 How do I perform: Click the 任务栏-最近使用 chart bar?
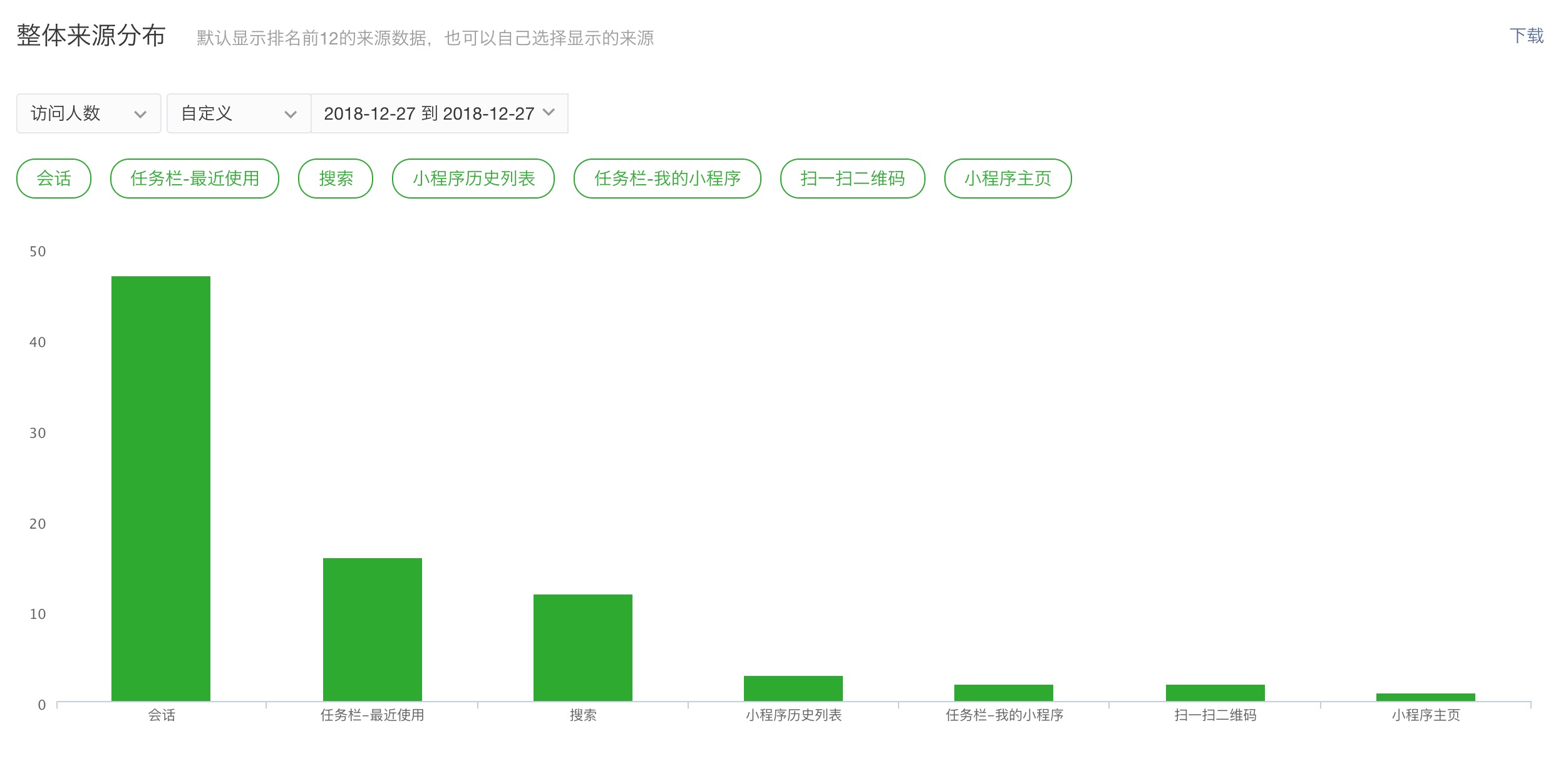[373, 630]
